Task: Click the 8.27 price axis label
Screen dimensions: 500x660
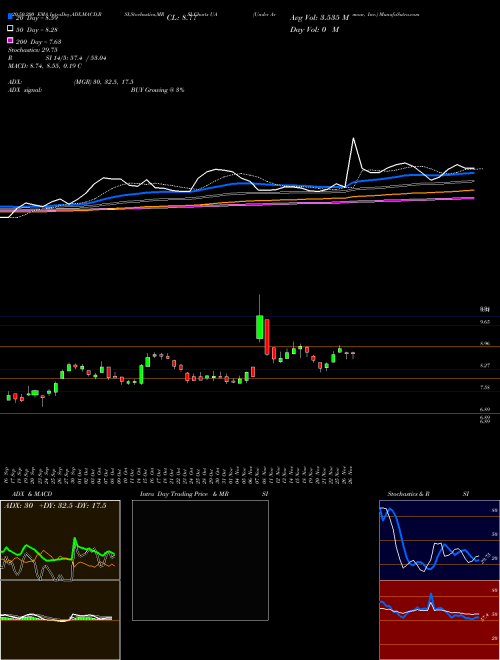Action: pyautogui.click(x=485, y=365)
